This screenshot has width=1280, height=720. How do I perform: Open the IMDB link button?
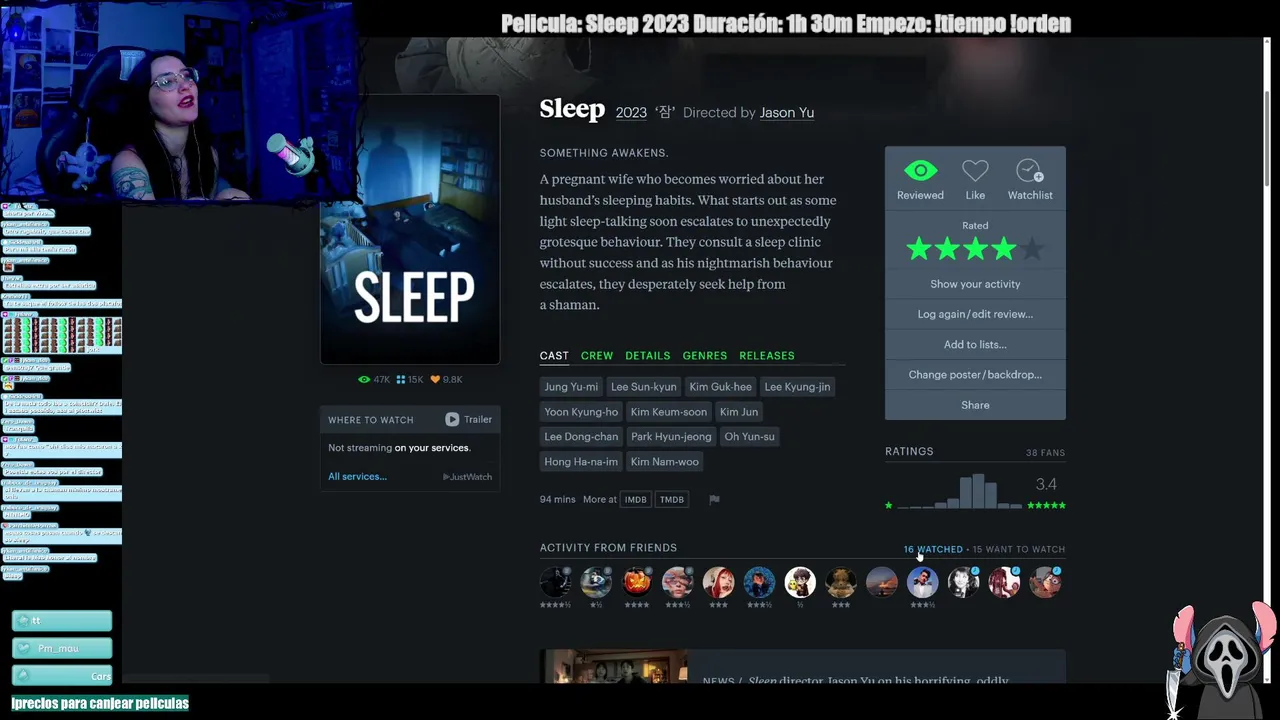tap(636, 499)
